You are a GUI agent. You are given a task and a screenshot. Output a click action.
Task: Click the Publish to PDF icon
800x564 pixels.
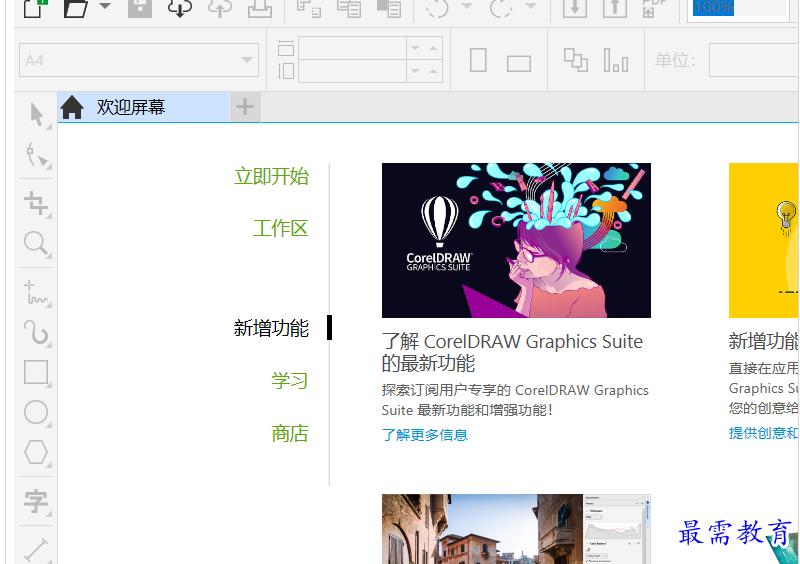click(x=655, y=8)
